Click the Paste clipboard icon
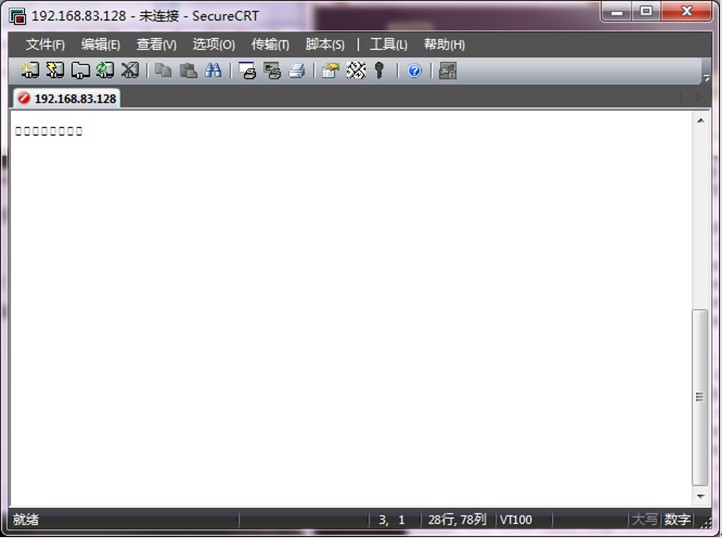This screenshot has height=538, width=722. (x=188, y=70)
